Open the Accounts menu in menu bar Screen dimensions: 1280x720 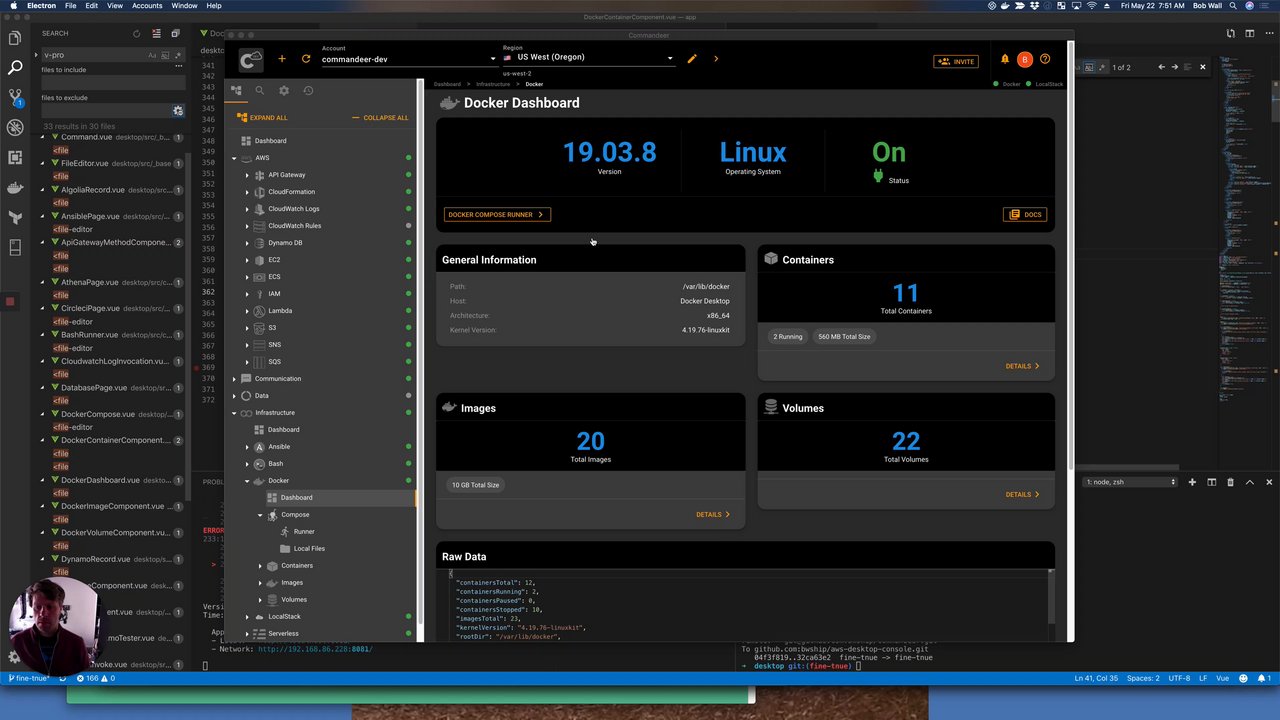(x=147, y=6)
